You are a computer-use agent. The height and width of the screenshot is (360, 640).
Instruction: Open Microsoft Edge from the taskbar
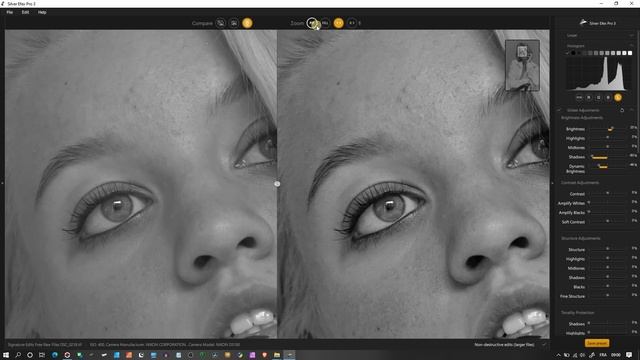[55, 355]
